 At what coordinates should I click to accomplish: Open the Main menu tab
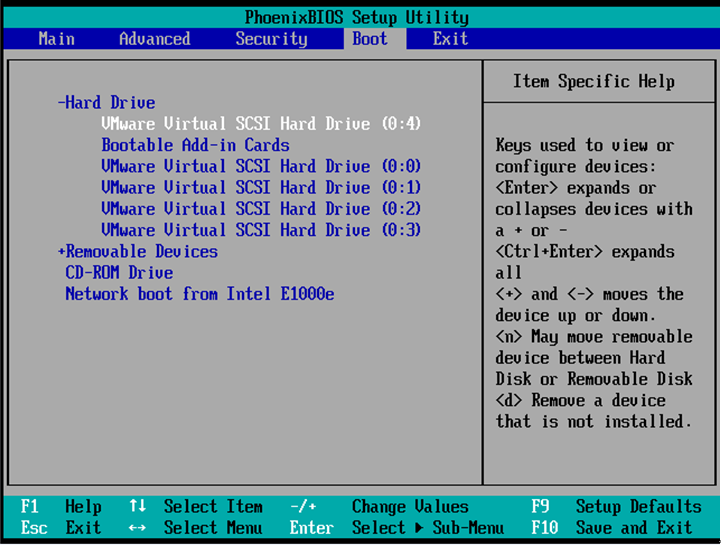57,39
